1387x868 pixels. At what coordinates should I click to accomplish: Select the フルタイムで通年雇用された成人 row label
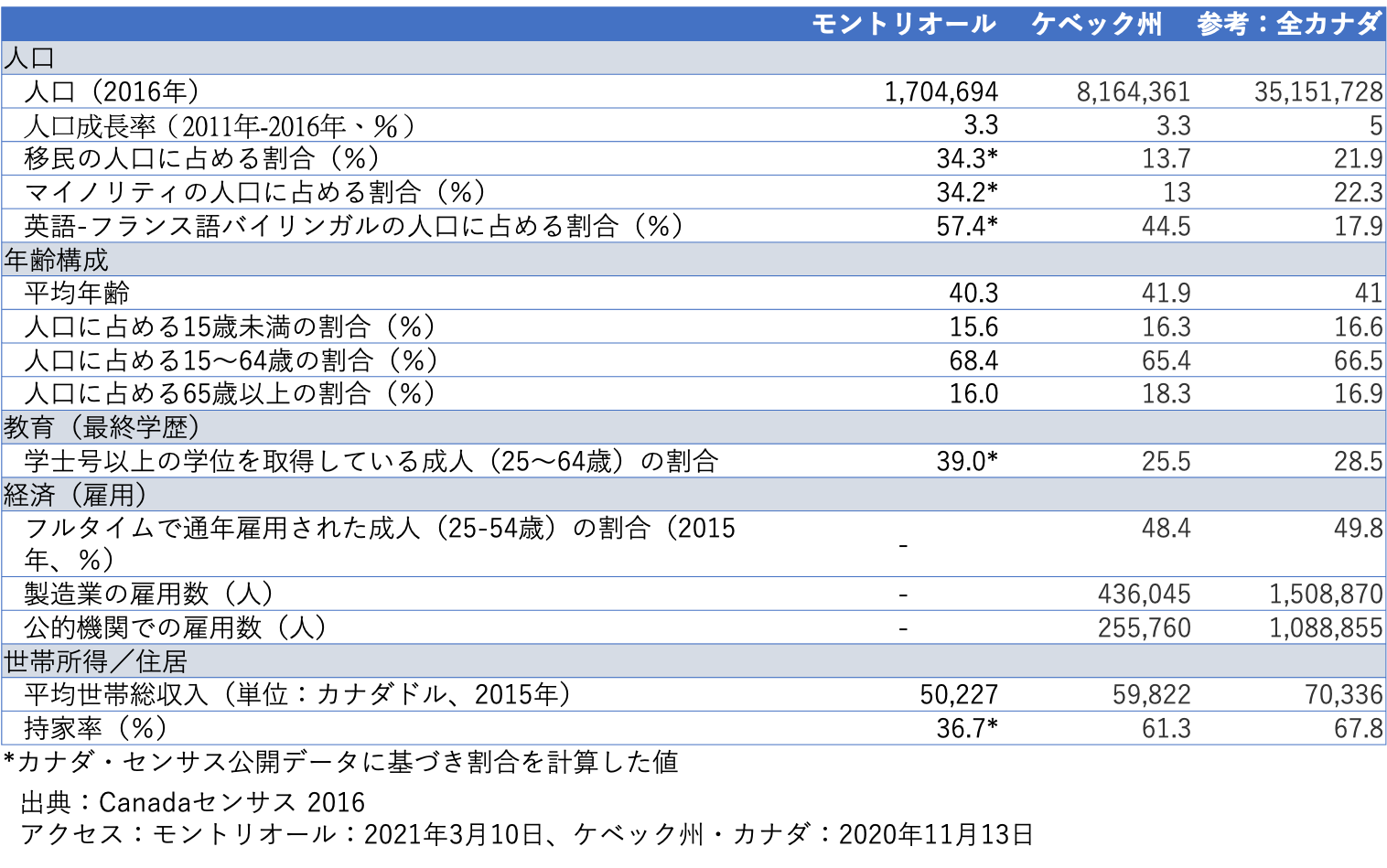coord(380,543)
